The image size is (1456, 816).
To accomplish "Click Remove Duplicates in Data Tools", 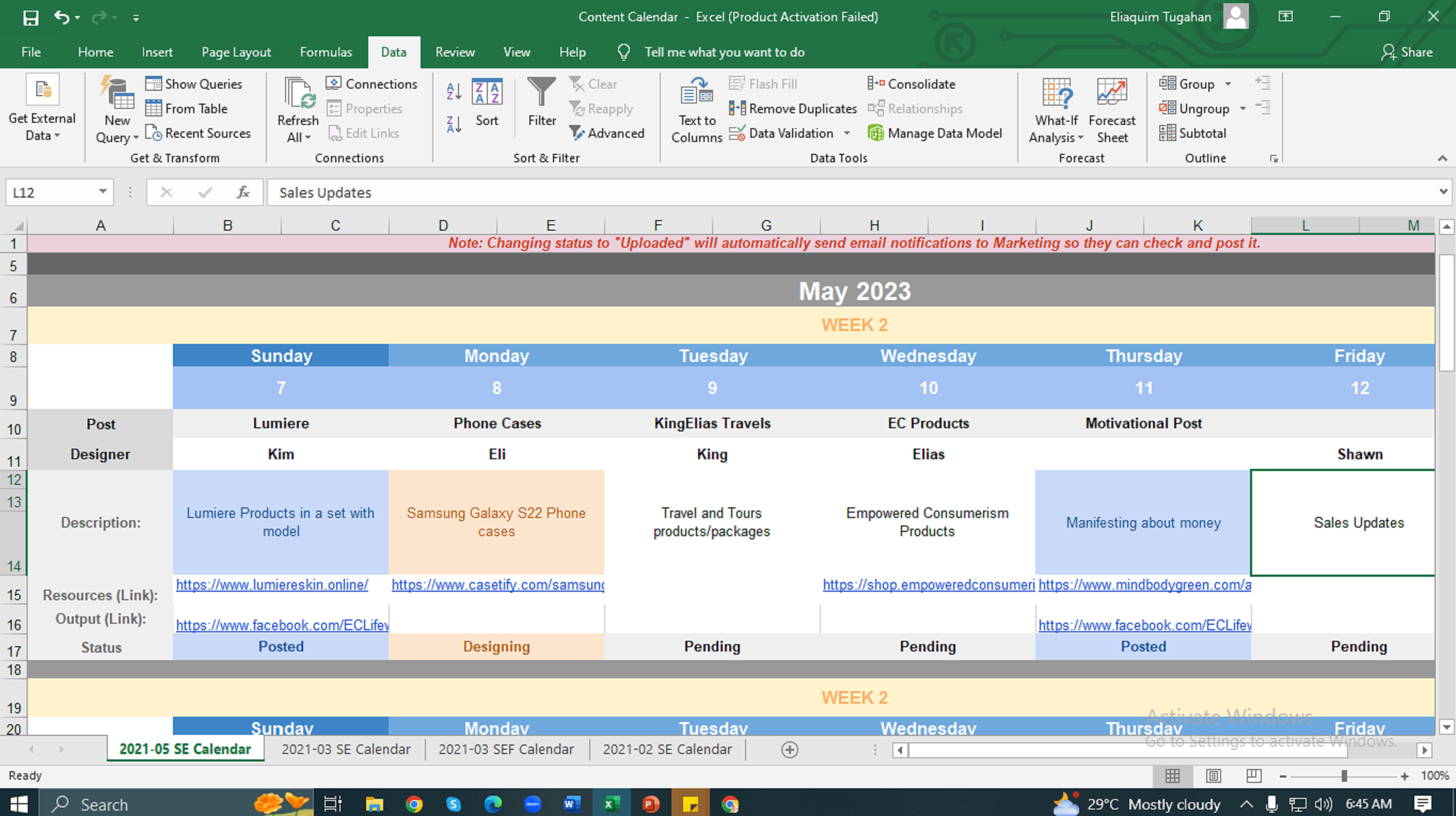I will point(793,109).
